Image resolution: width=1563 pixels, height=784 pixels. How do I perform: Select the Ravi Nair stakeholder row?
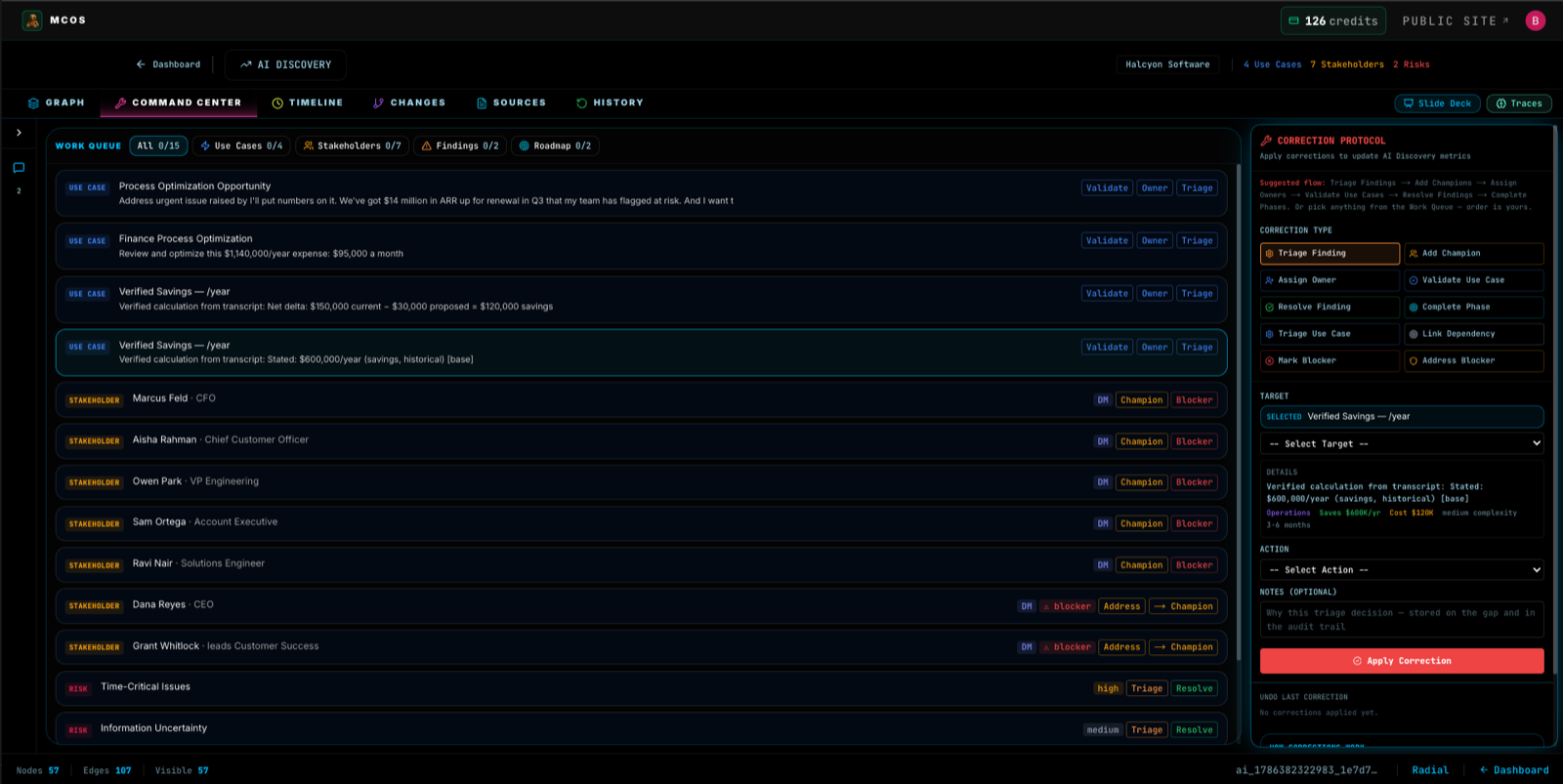[641, 564]
